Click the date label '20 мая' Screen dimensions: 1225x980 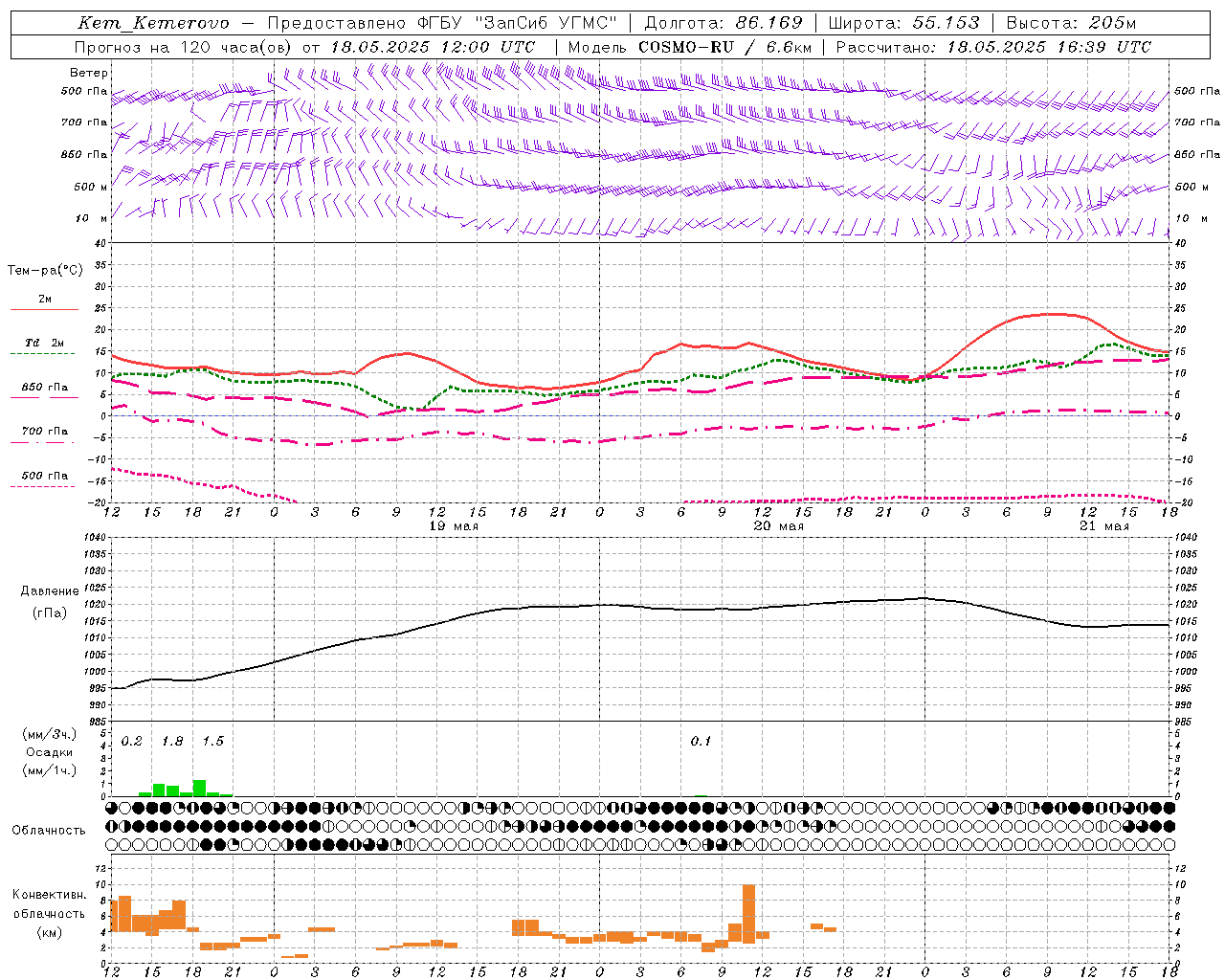[x=779, y=526]
